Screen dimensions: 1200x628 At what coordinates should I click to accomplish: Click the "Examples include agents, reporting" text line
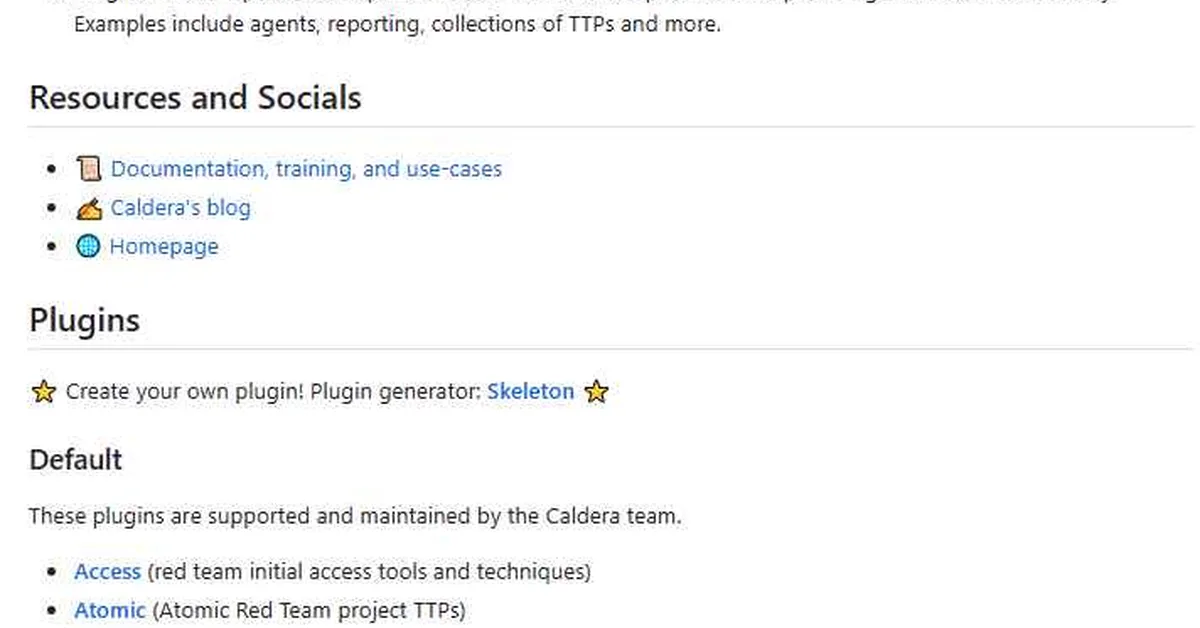(397, 24)
